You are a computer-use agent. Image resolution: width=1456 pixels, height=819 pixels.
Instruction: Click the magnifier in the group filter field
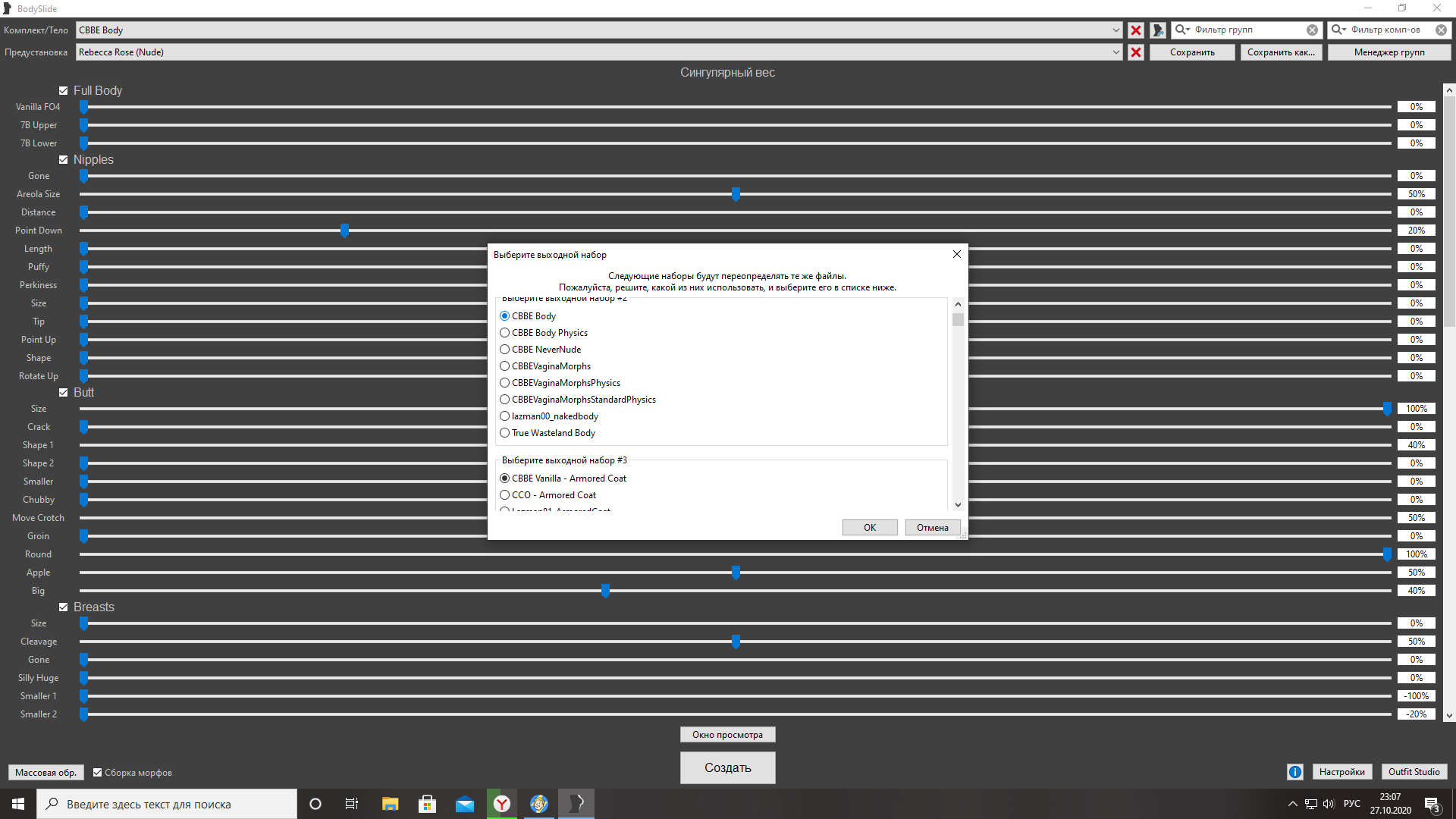tap(1181, 30)
